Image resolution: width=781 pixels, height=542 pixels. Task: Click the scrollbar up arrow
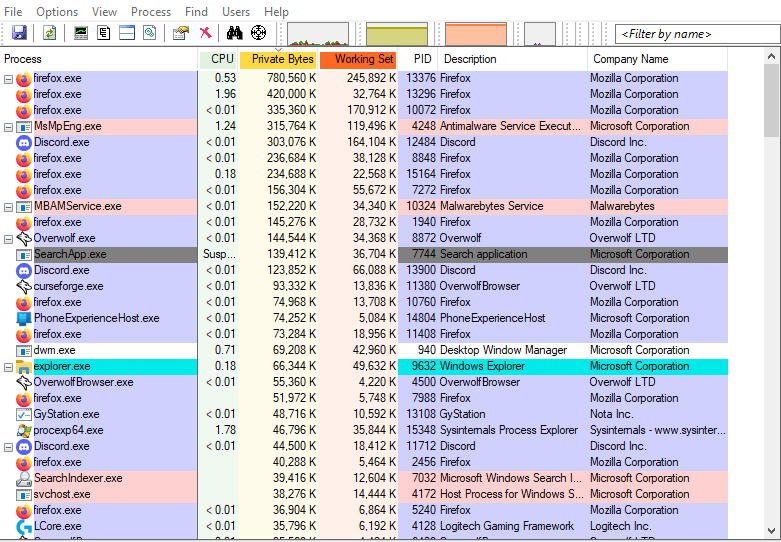click(772, 56)
